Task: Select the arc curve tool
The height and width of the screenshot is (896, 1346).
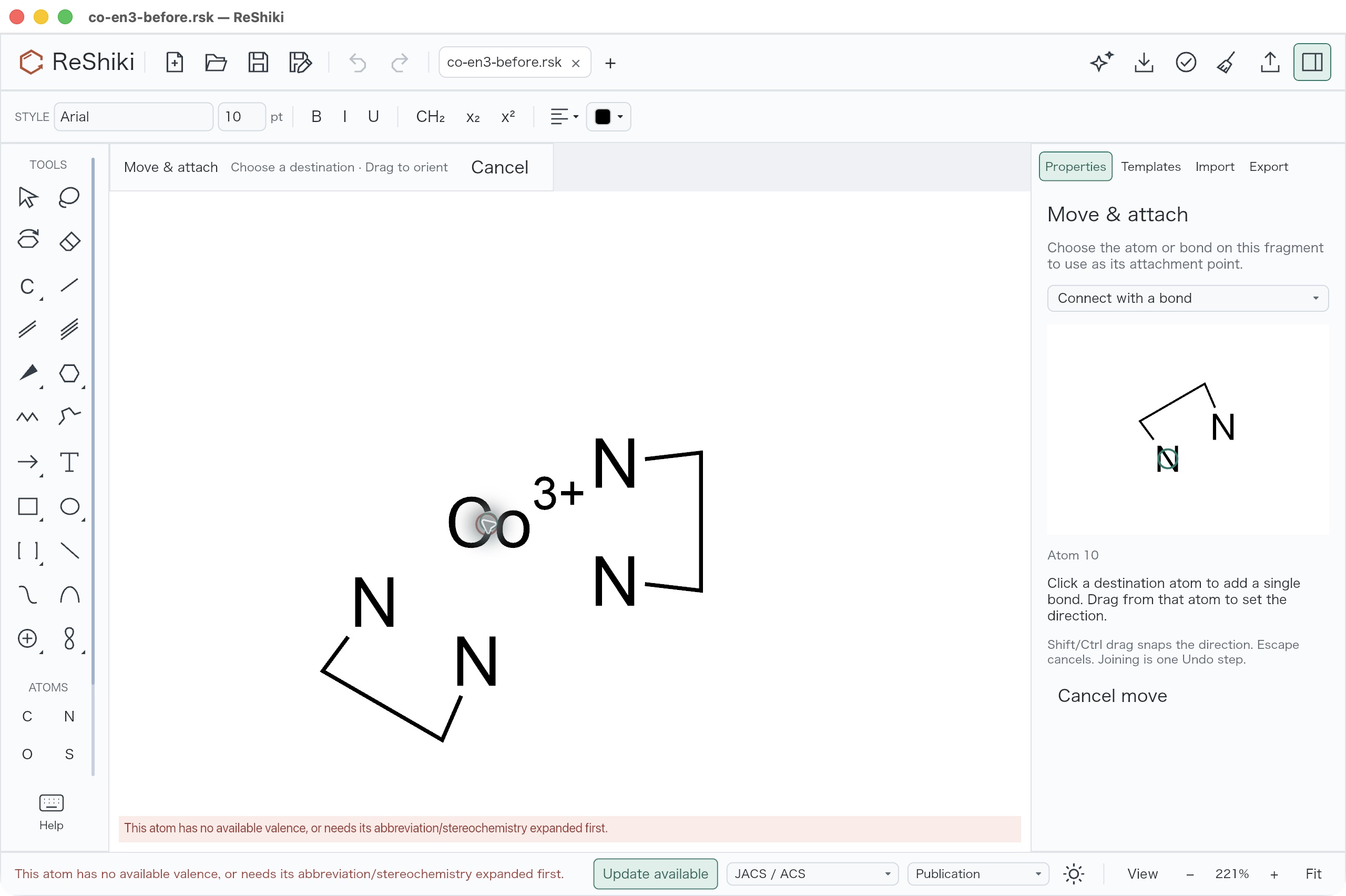Action: 69,595
